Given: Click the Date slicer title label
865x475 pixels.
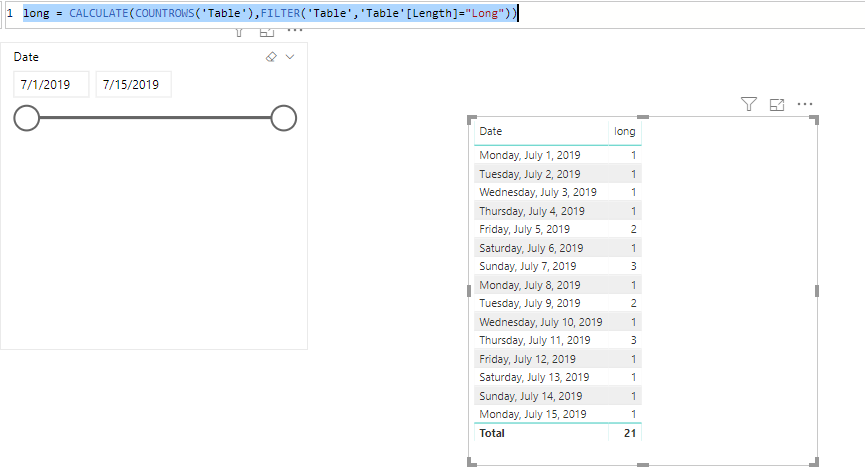Looking at the screenshot, I should point(26,57).
